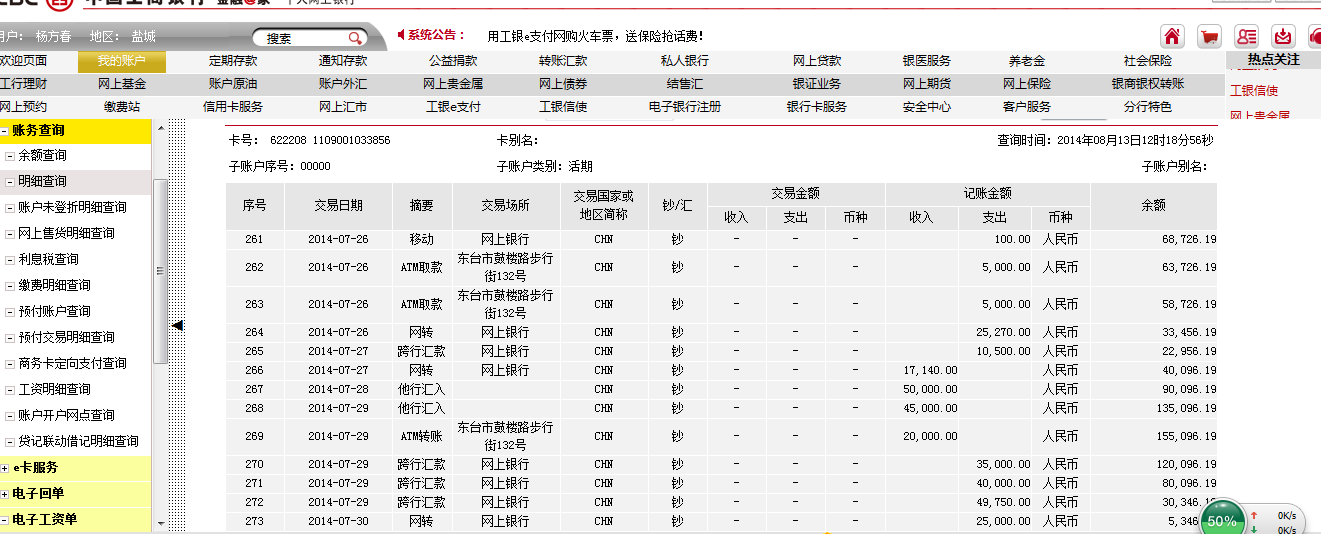Screen dimensions: 1321x534
Task: Open the 信用卡服务 menu
Action: 232,107
